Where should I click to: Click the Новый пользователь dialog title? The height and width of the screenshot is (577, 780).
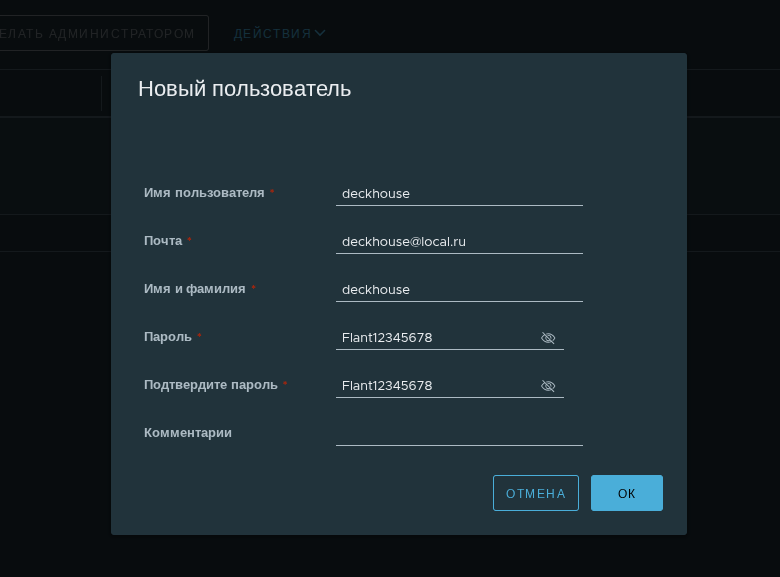click(x=244, y=88)
